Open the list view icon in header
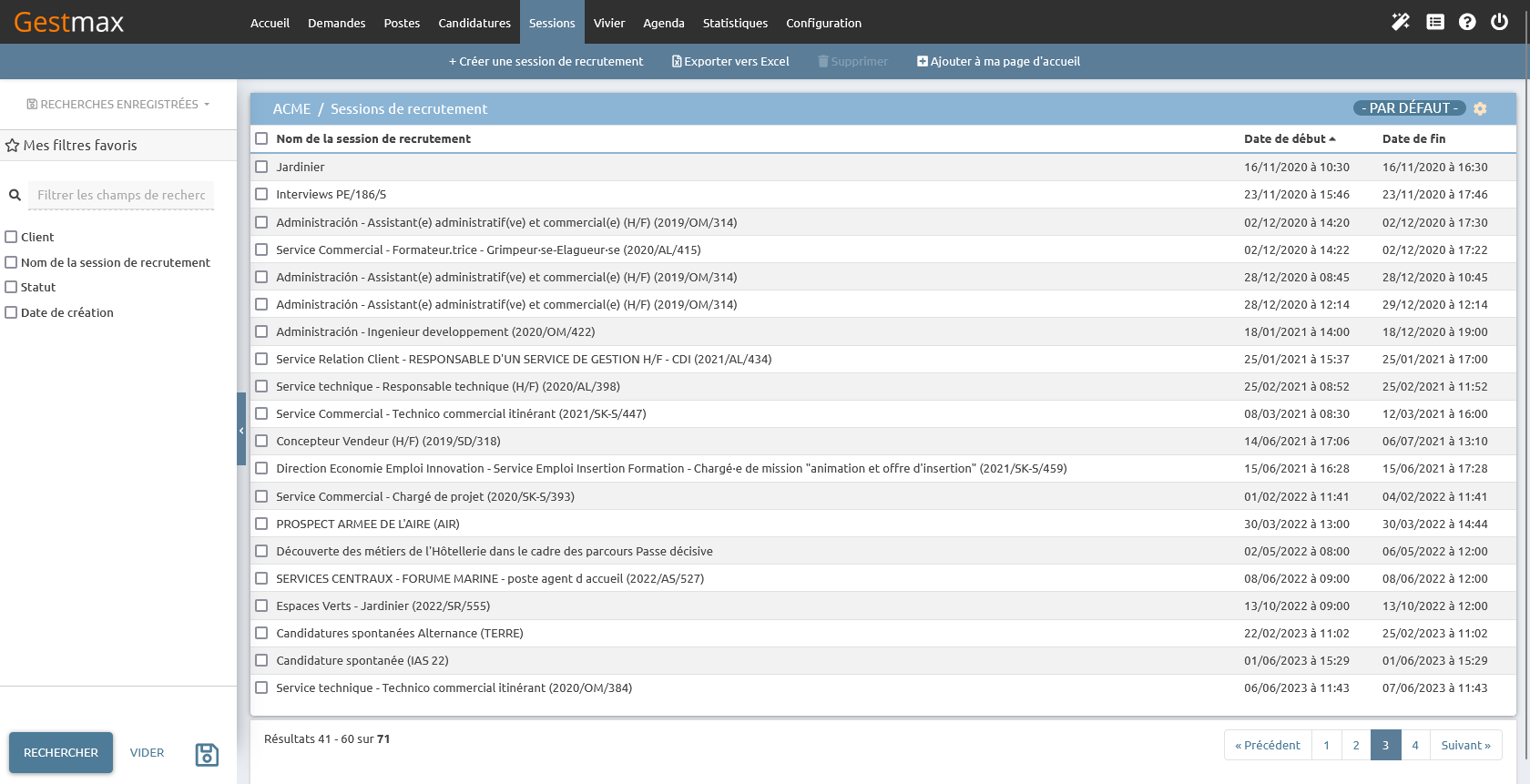This screenshot has width=1530, height=784. pos(1435,22)
